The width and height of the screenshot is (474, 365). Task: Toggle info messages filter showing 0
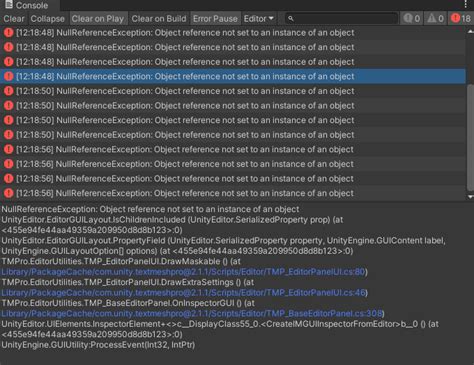coord(412,19)
